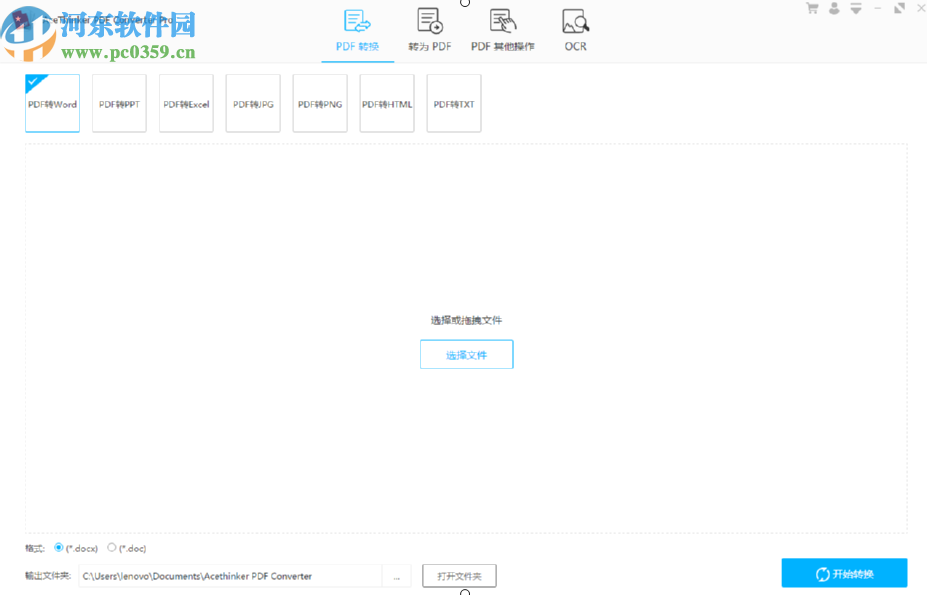Select the (*.doc) format radio button

tap(112, 548)
